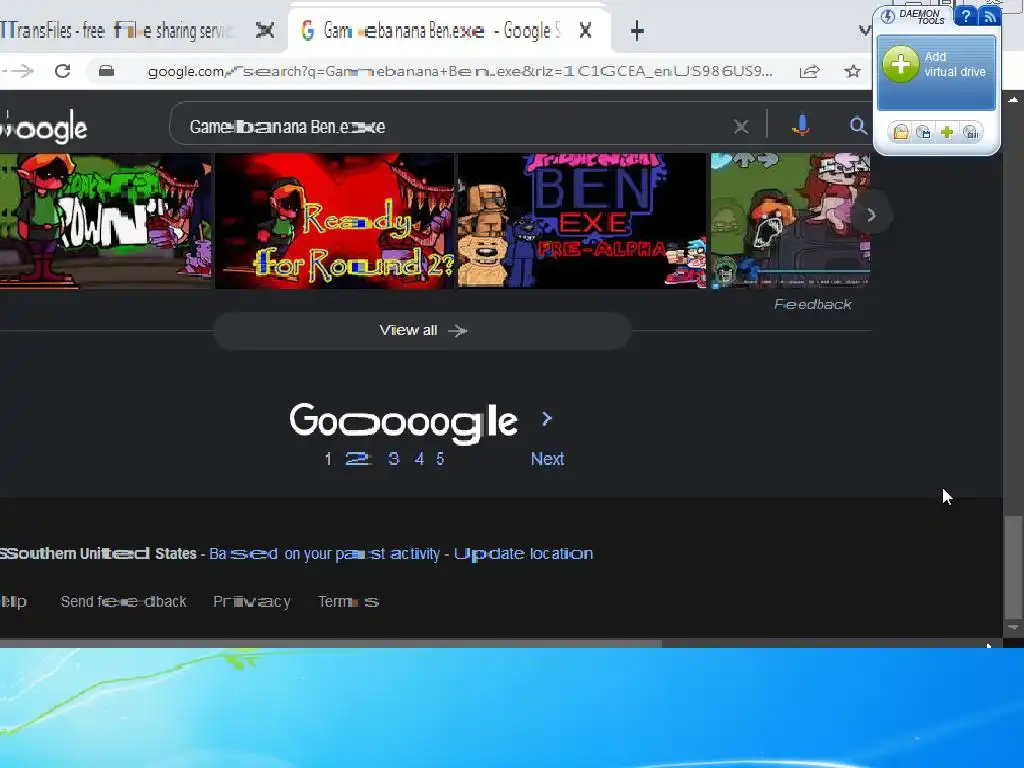Open the Privacy footer link
The height and width of the screenshot is (768, 1024).
point(251,601)
